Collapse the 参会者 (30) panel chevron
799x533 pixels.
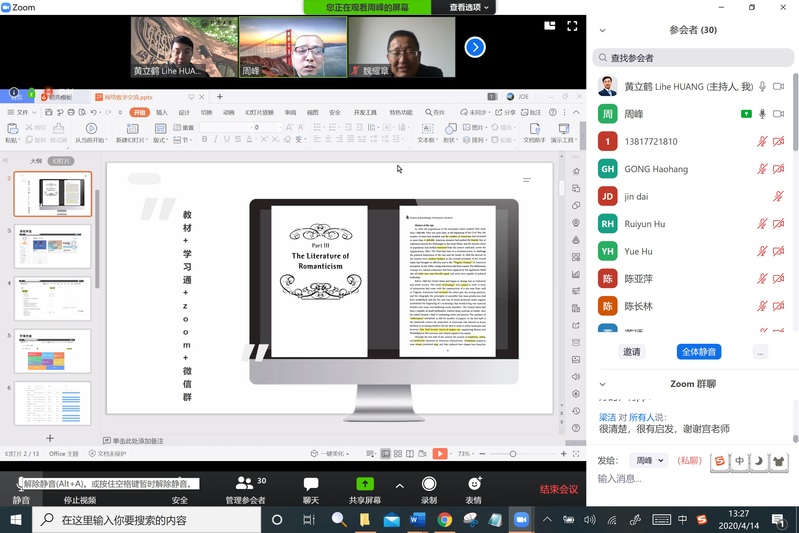(x=602, y=30)
